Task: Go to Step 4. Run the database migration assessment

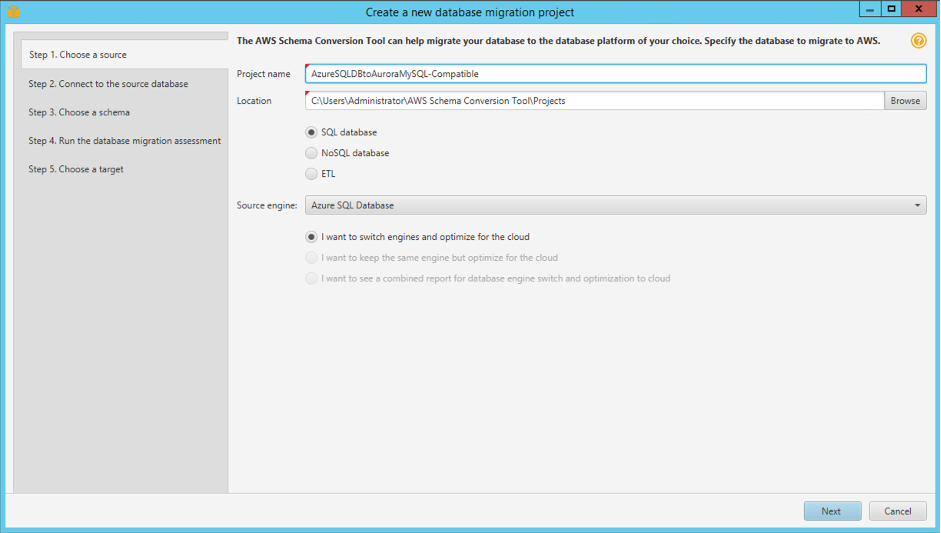Action: point(124,140)
